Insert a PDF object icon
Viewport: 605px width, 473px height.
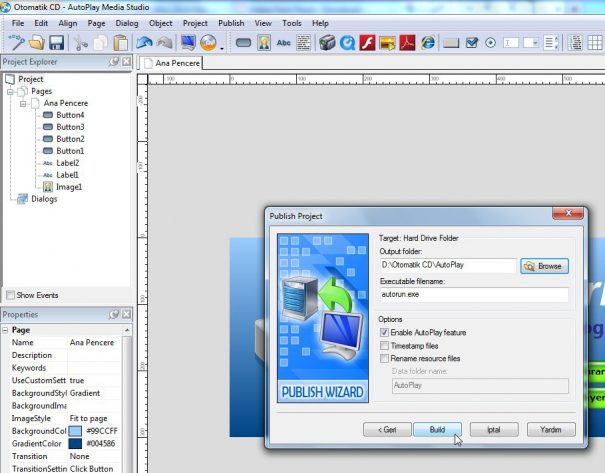[407, 42]
